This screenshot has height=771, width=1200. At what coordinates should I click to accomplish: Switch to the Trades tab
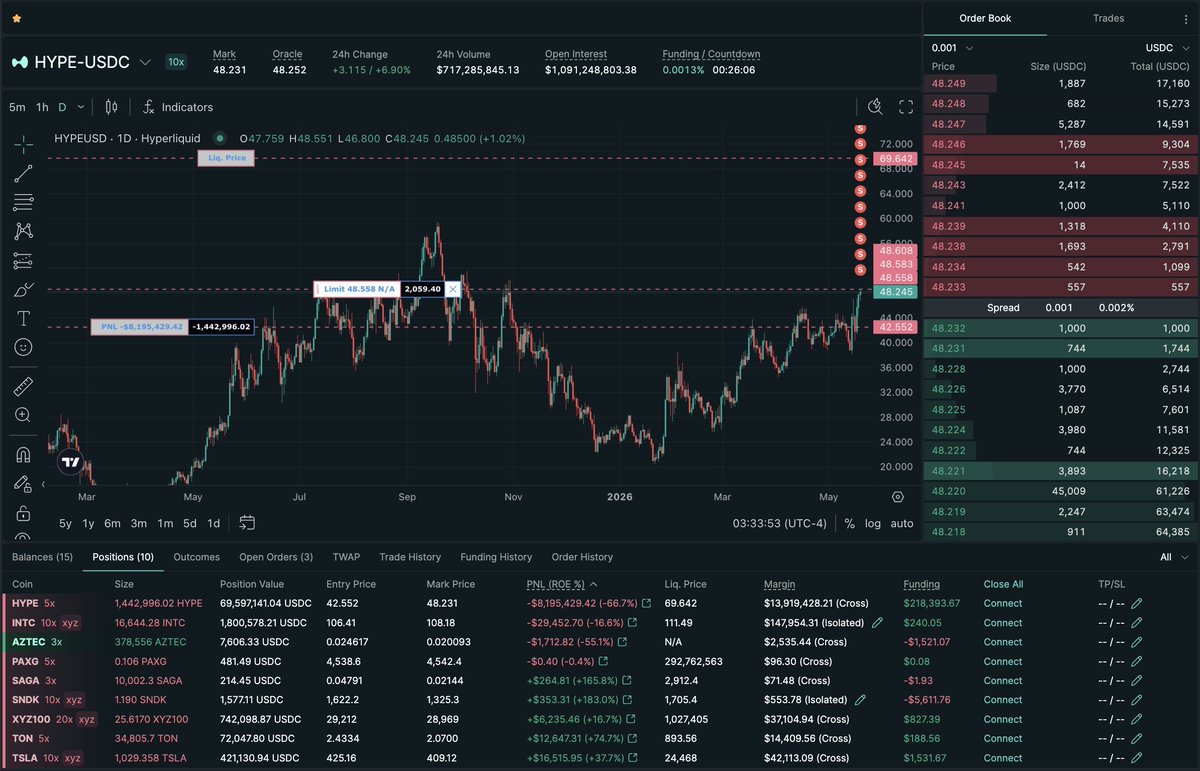[1108, 18]
